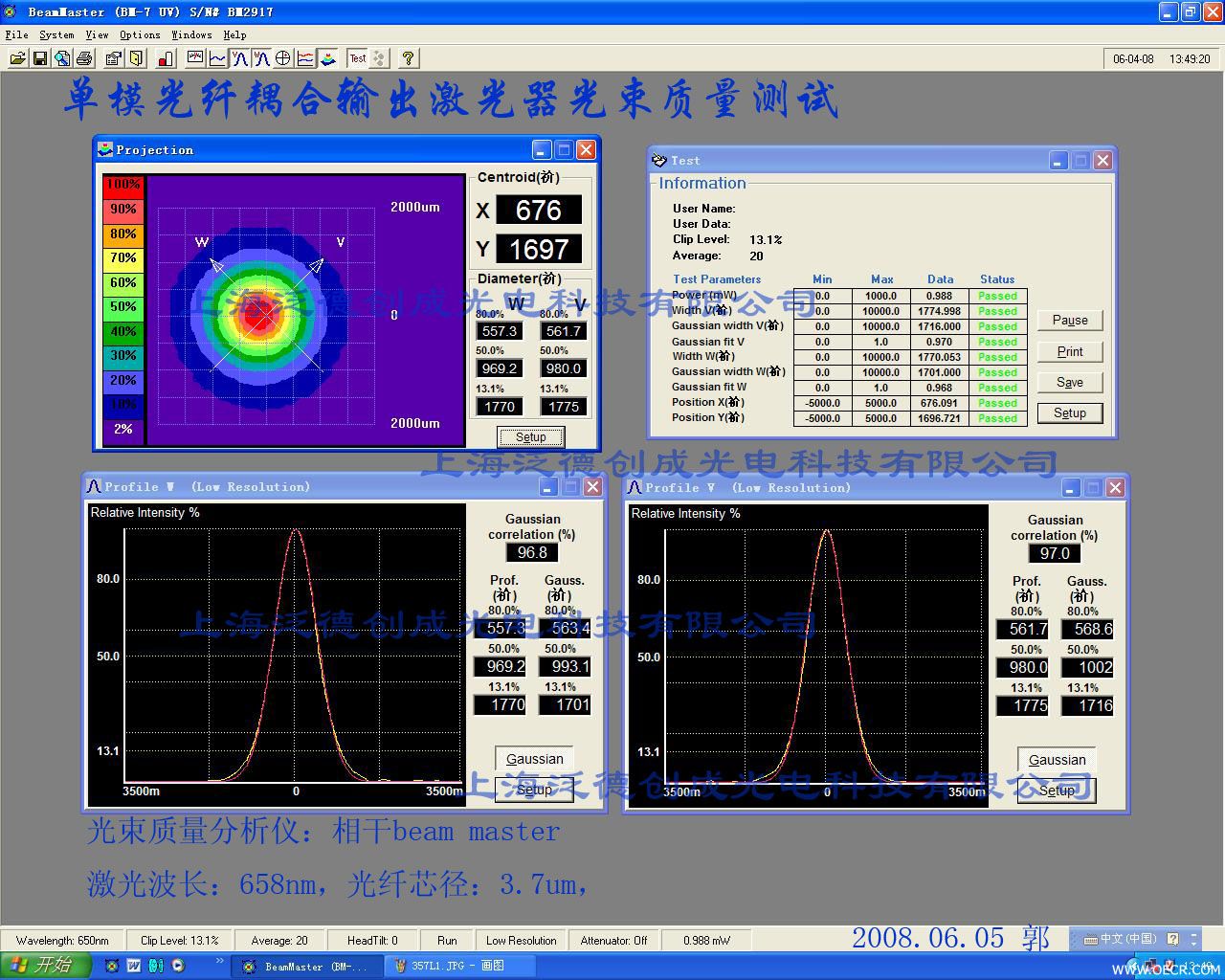Click Setup in the Test window

(1070, 412)
